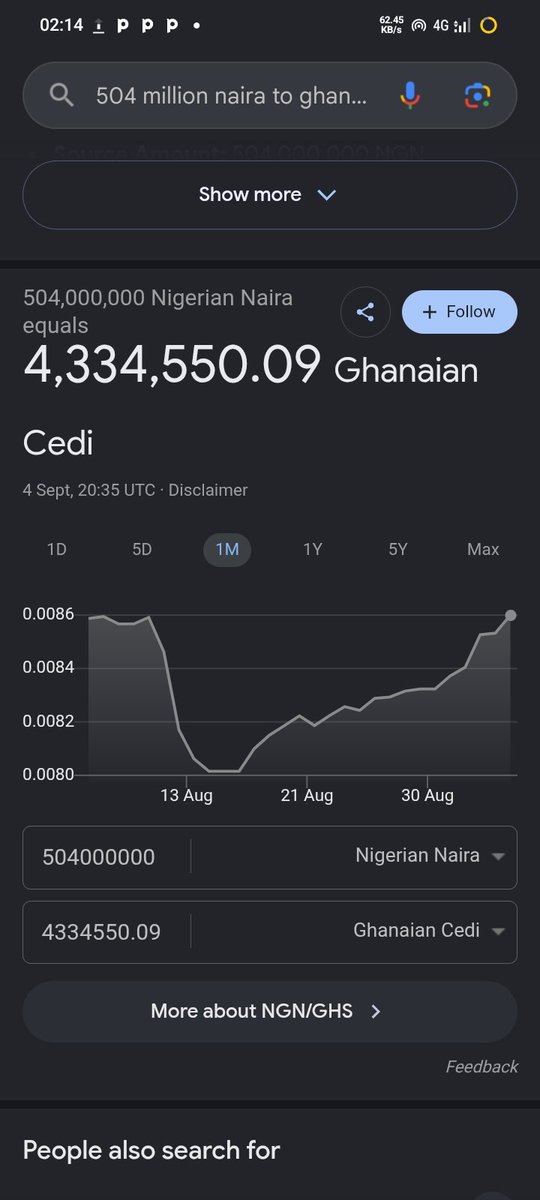Tap the chart's latest data point
The image size is (540, 1200).
tap(511, 615)
